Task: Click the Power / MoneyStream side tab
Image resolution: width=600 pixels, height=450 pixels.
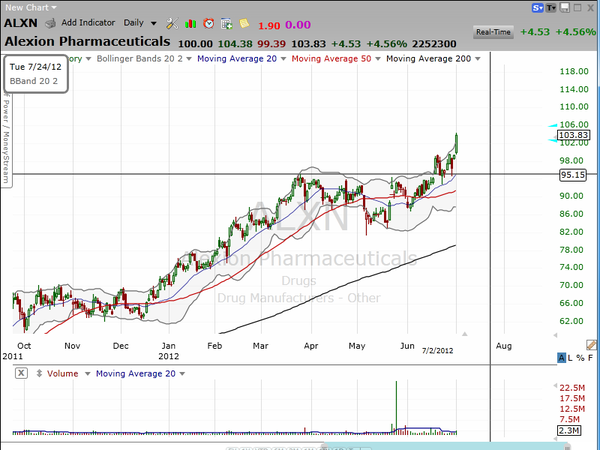Action: (6, 140)
